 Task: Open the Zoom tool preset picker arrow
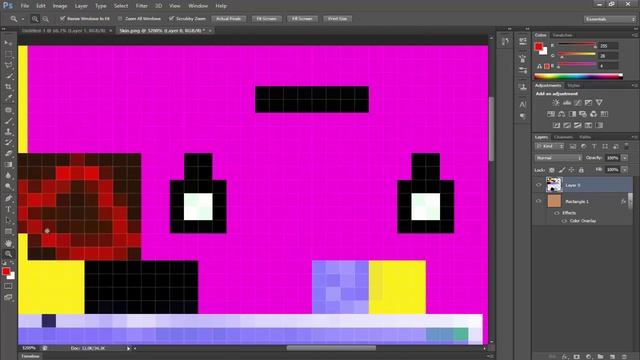click(x=23, y=19)
